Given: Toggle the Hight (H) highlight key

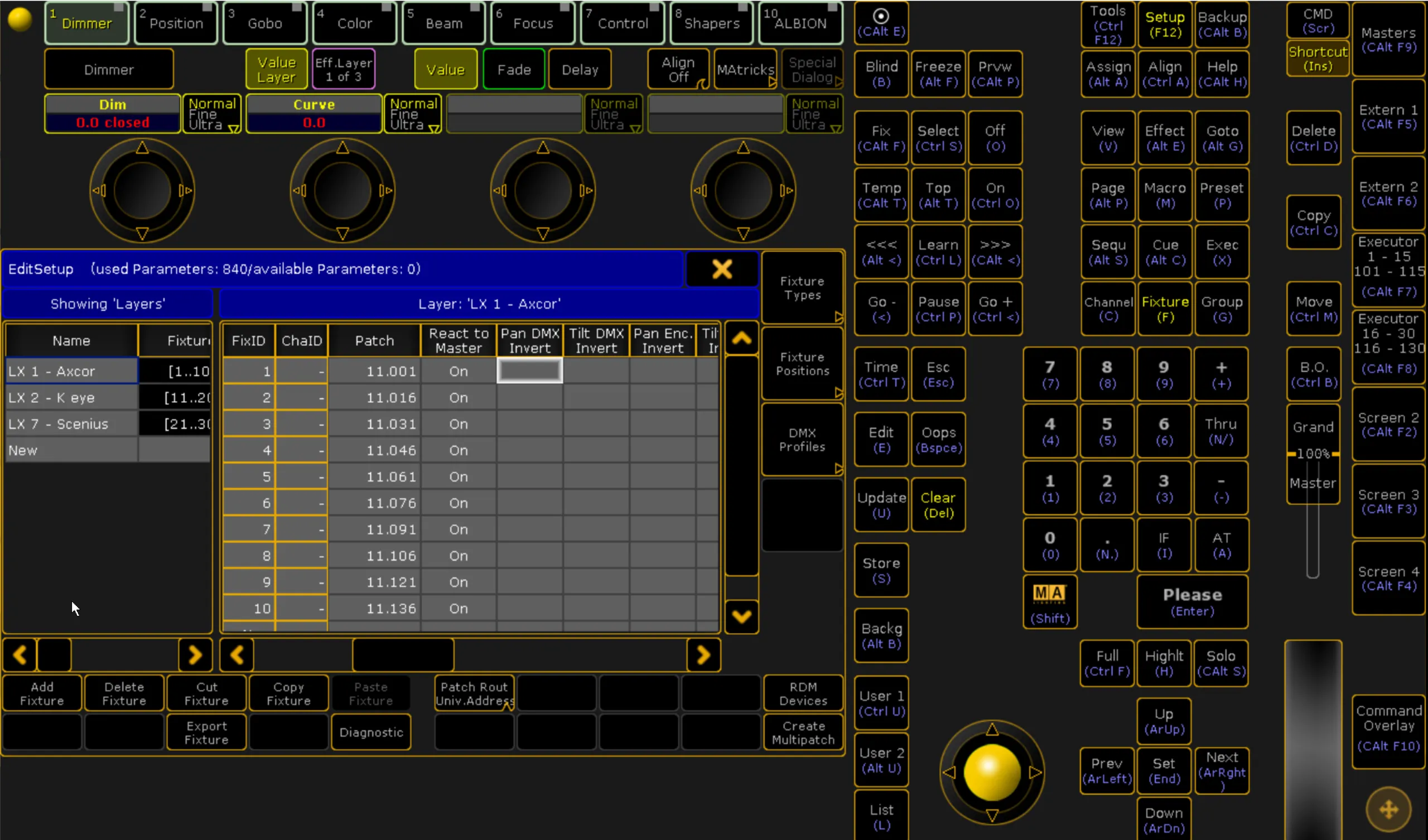Looking at the screenshot, I should [x=1164, y=663].
